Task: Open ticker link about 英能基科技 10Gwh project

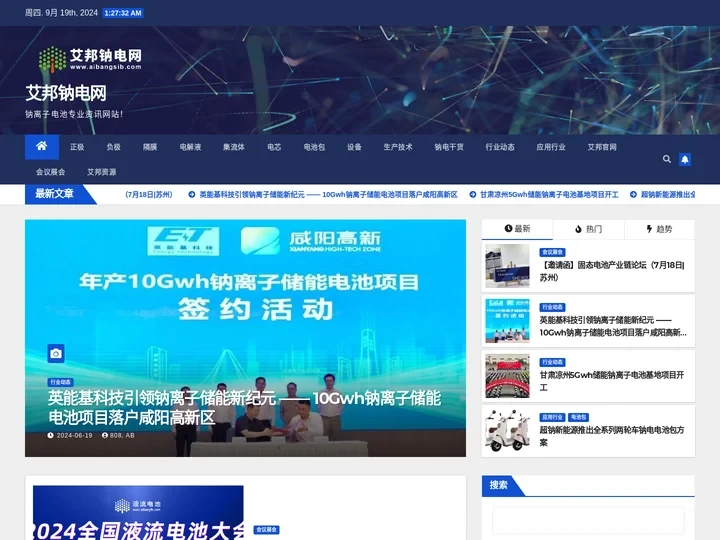Action: pyautogui.click(x=323, y=195)
